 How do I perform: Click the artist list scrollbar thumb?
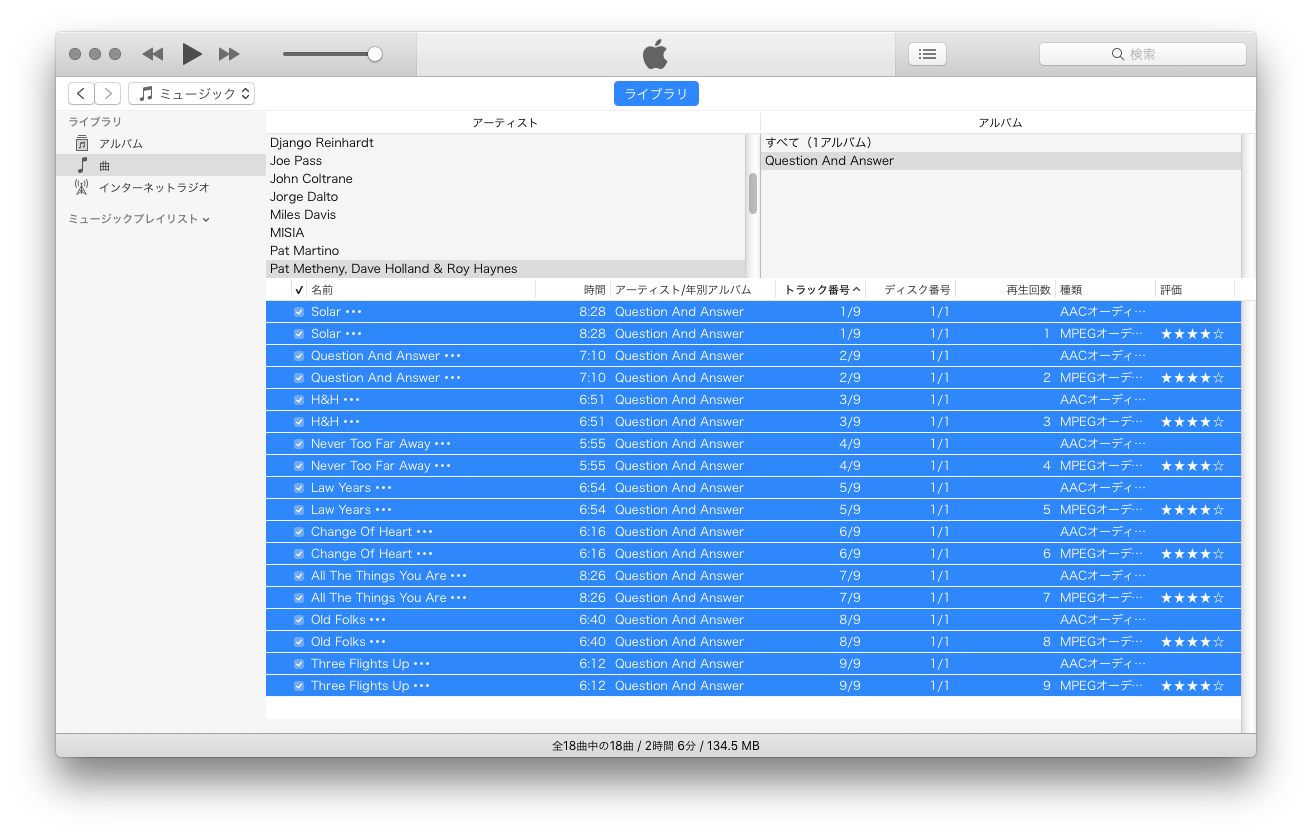click(x=753, y=193)
